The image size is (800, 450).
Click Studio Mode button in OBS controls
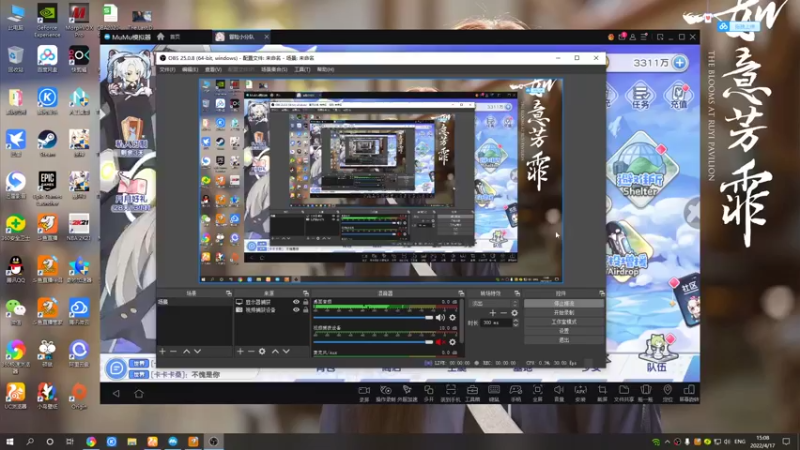click(x=564, y=322)
